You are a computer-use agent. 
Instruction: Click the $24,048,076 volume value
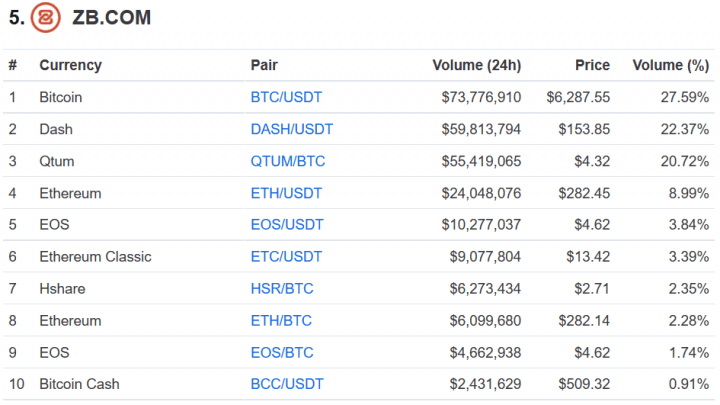click(x=481, y=194)
